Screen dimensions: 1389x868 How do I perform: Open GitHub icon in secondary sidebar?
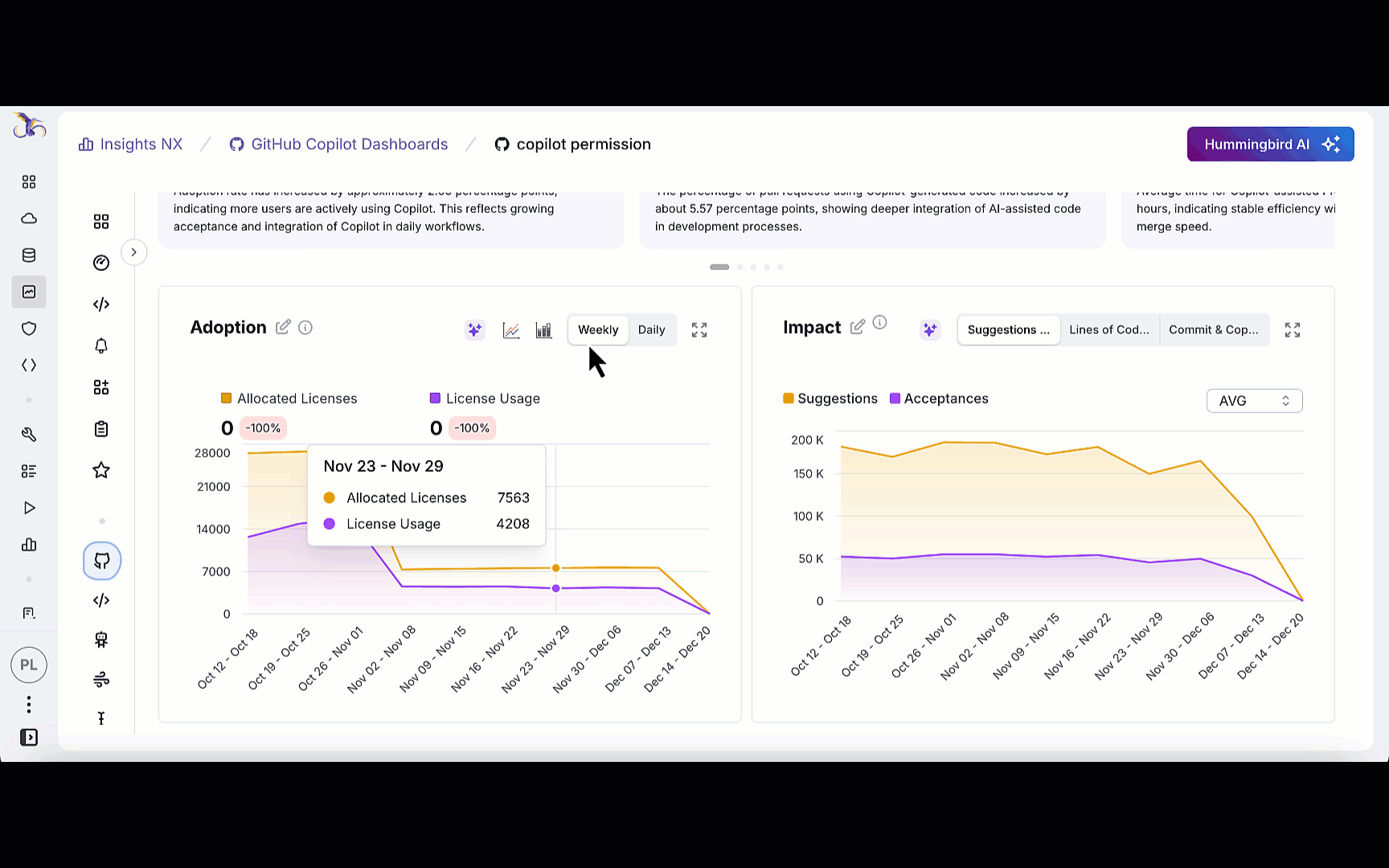[102, 561]
